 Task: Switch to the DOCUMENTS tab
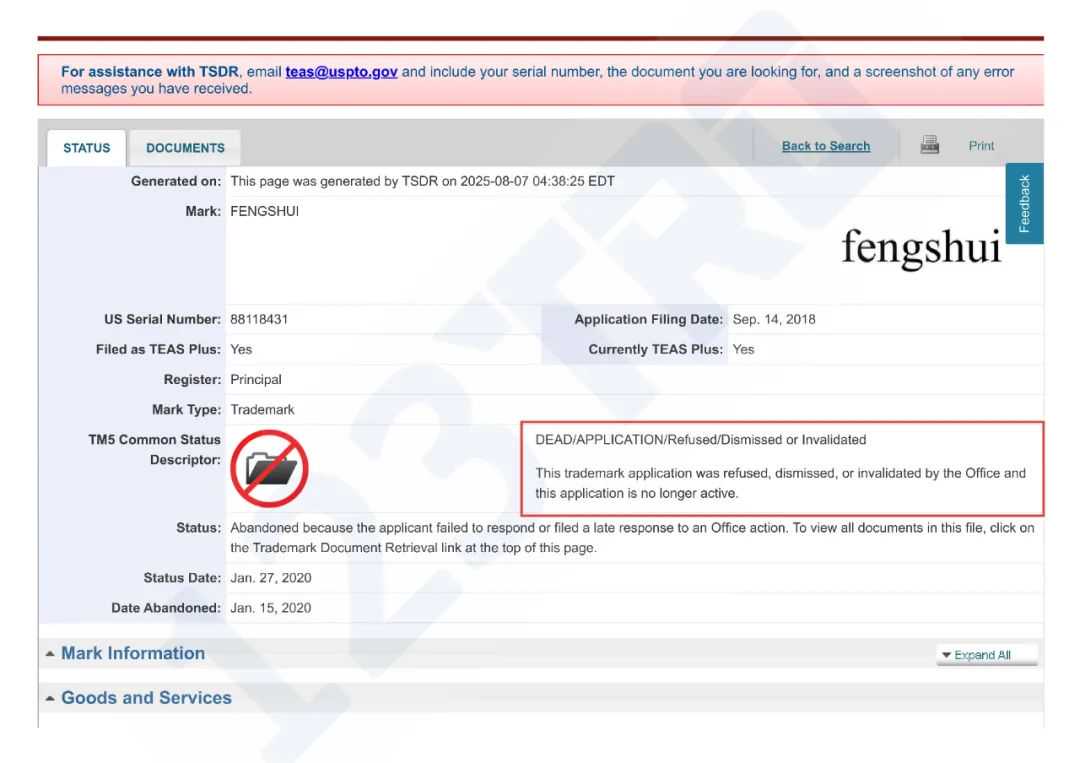[x=185, y=148]
